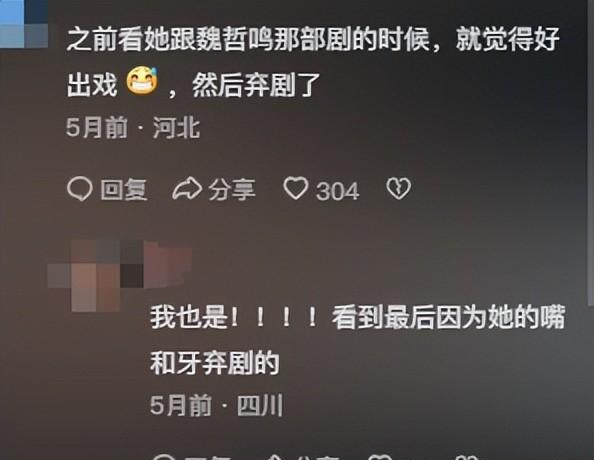Tap the cut-off reply bubble icon at bottom
The width and height of the screenshot is (594, 460).
pos(164,456)
